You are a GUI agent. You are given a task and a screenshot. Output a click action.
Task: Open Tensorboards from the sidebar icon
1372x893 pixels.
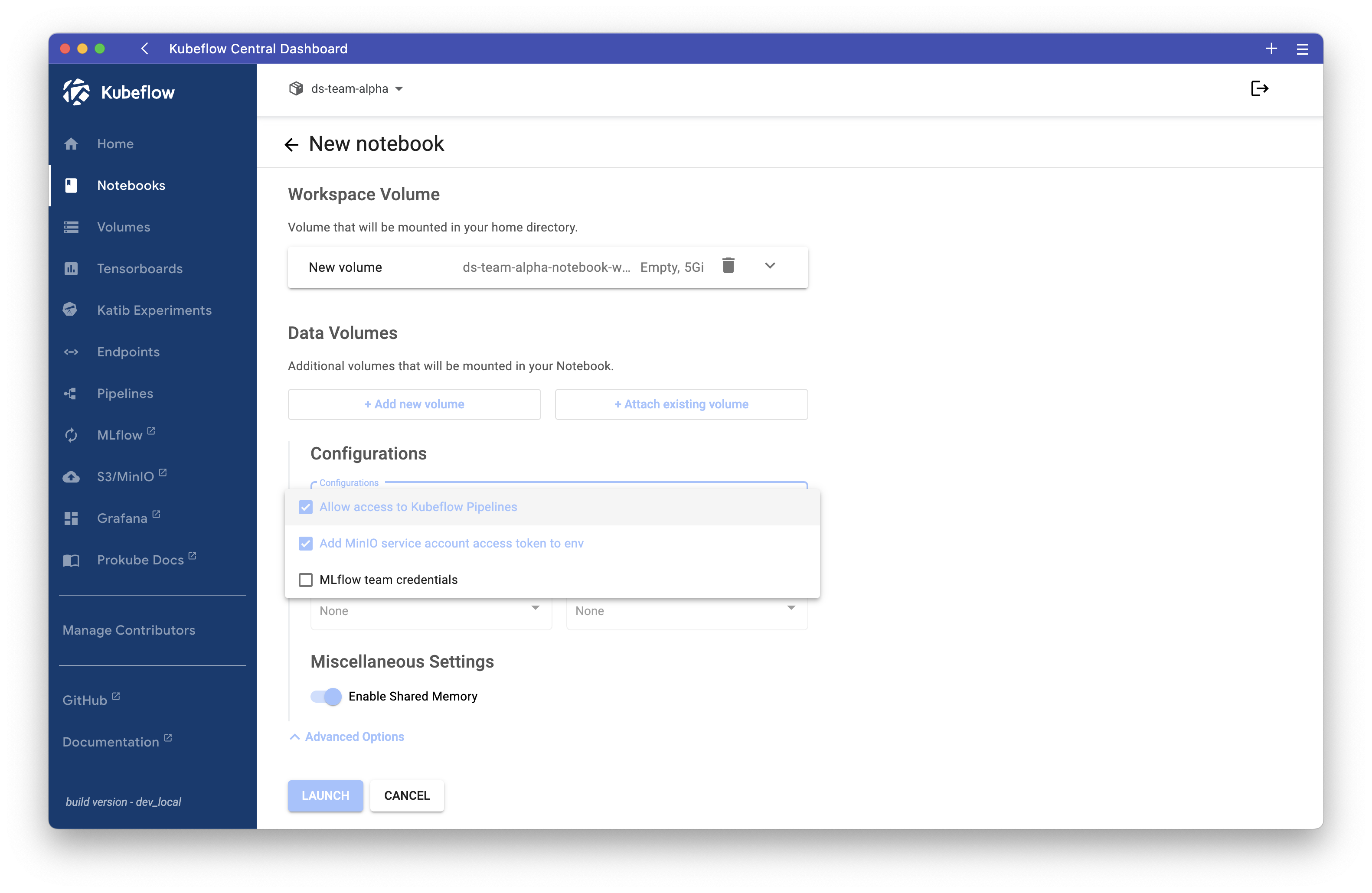(x=71, y=268)
